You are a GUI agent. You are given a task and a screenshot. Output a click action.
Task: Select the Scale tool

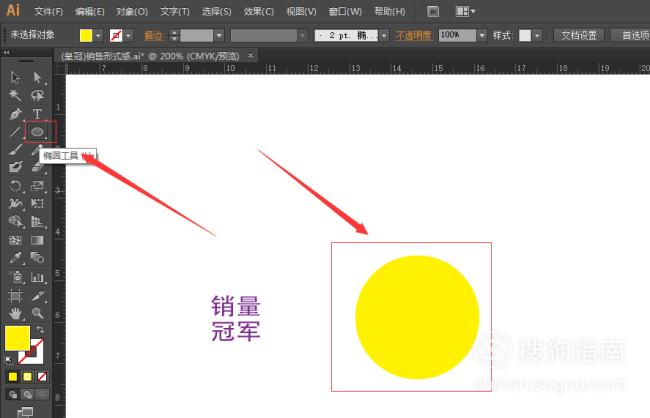37,185
